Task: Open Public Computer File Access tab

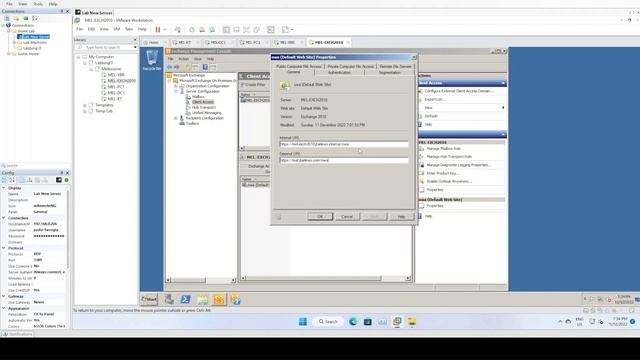Action: pyautogui.click(x=299, y=66)
